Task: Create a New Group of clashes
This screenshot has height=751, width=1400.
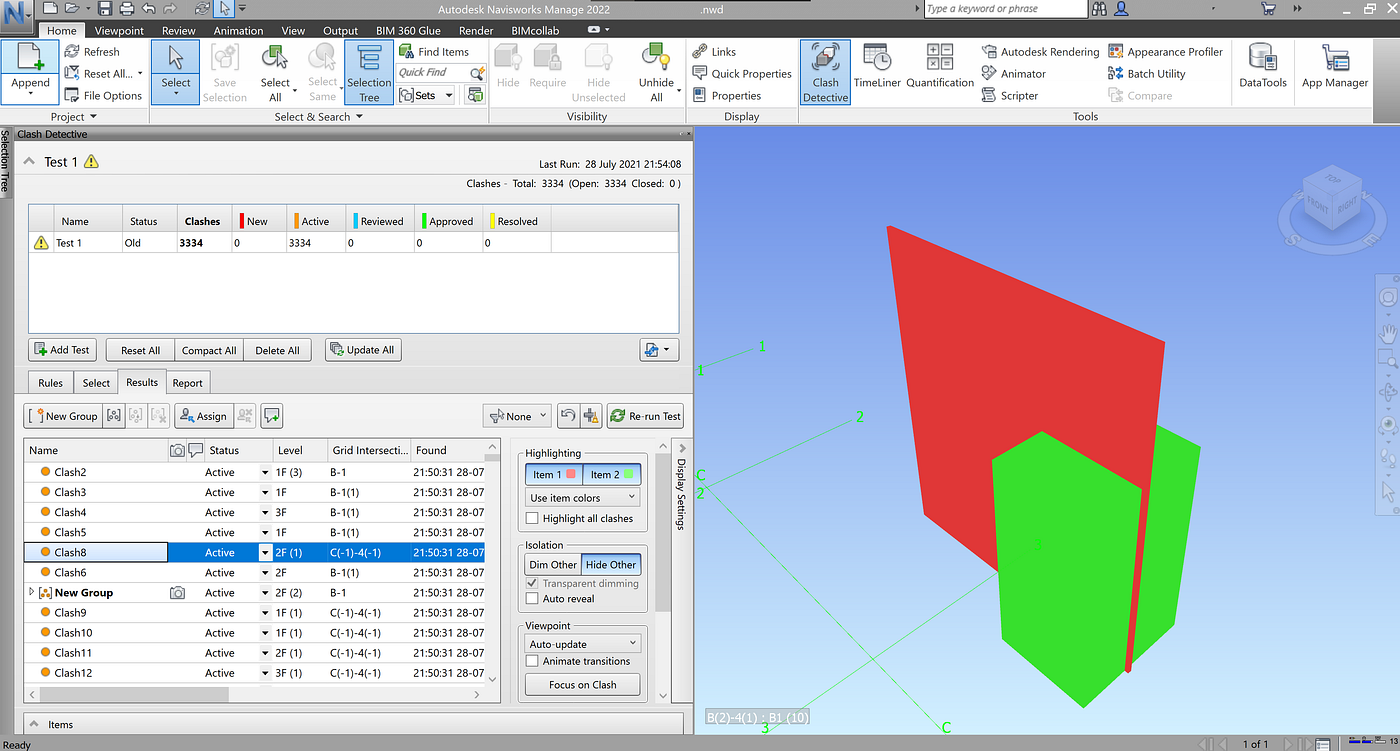Action: [x=64, y=416]
